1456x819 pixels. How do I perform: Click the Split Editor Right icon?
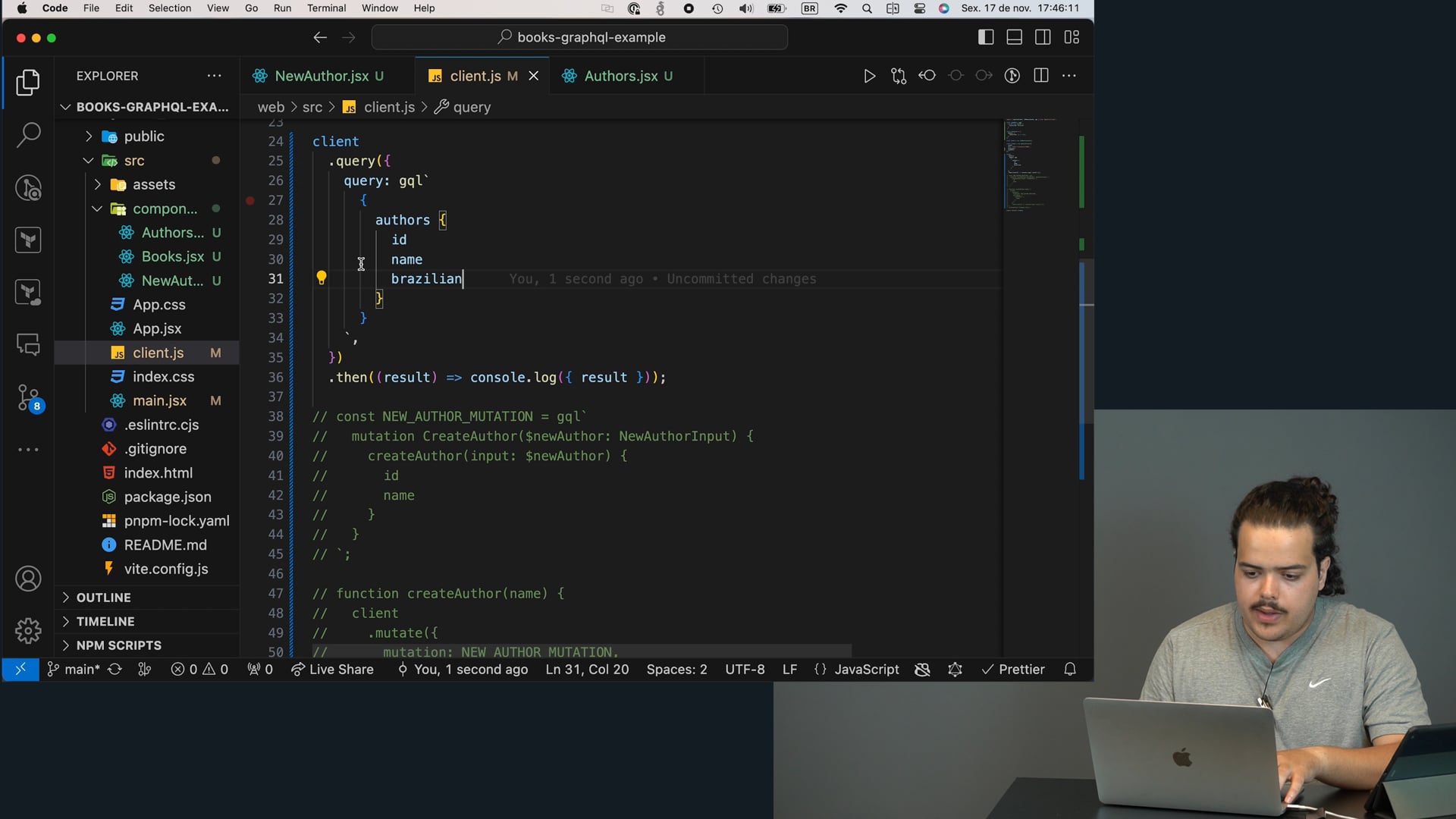(1040, 76)
